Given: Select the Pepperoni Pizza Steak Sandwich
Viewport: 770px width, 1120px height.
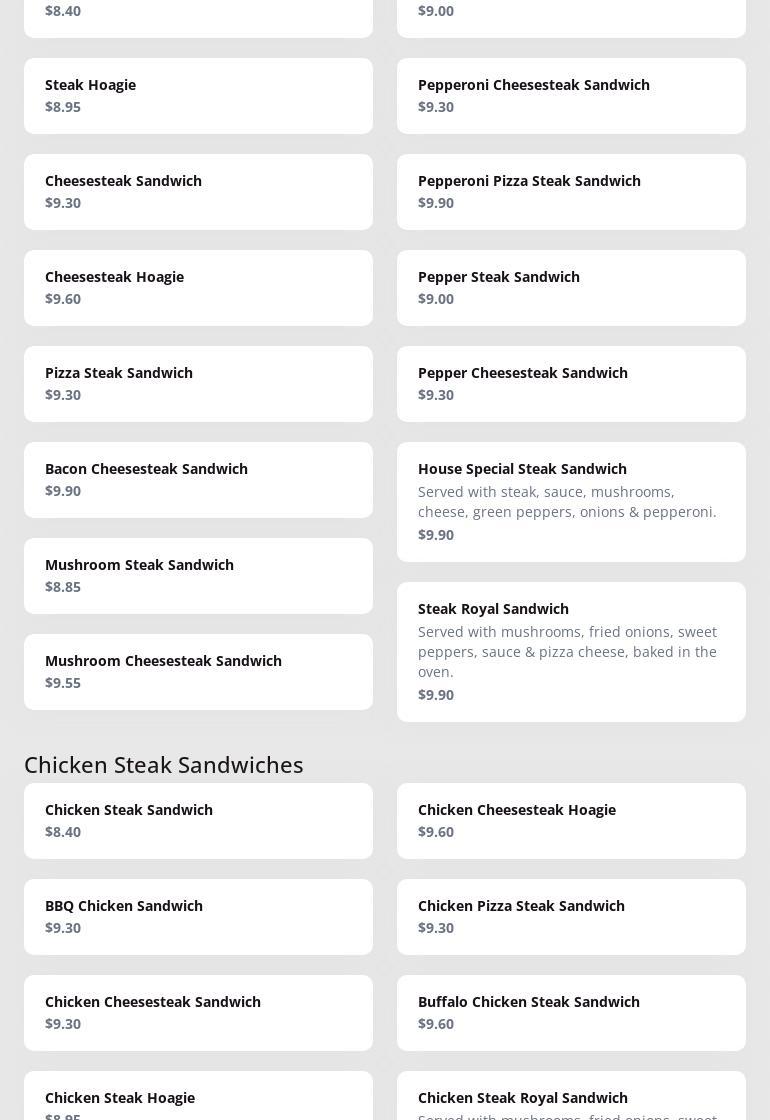Looking at the screenshot, I should 571,192.
